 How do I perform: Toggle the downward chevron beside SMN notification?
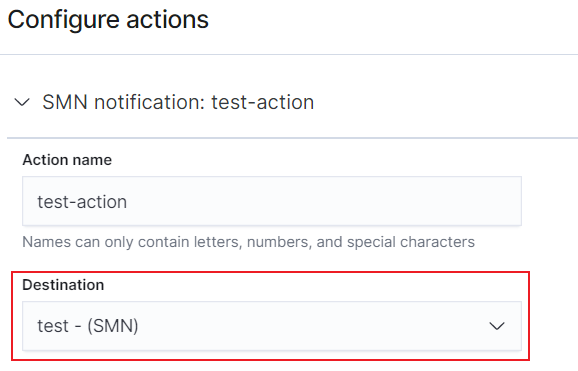pyautogui.click(x=22, y=102)
